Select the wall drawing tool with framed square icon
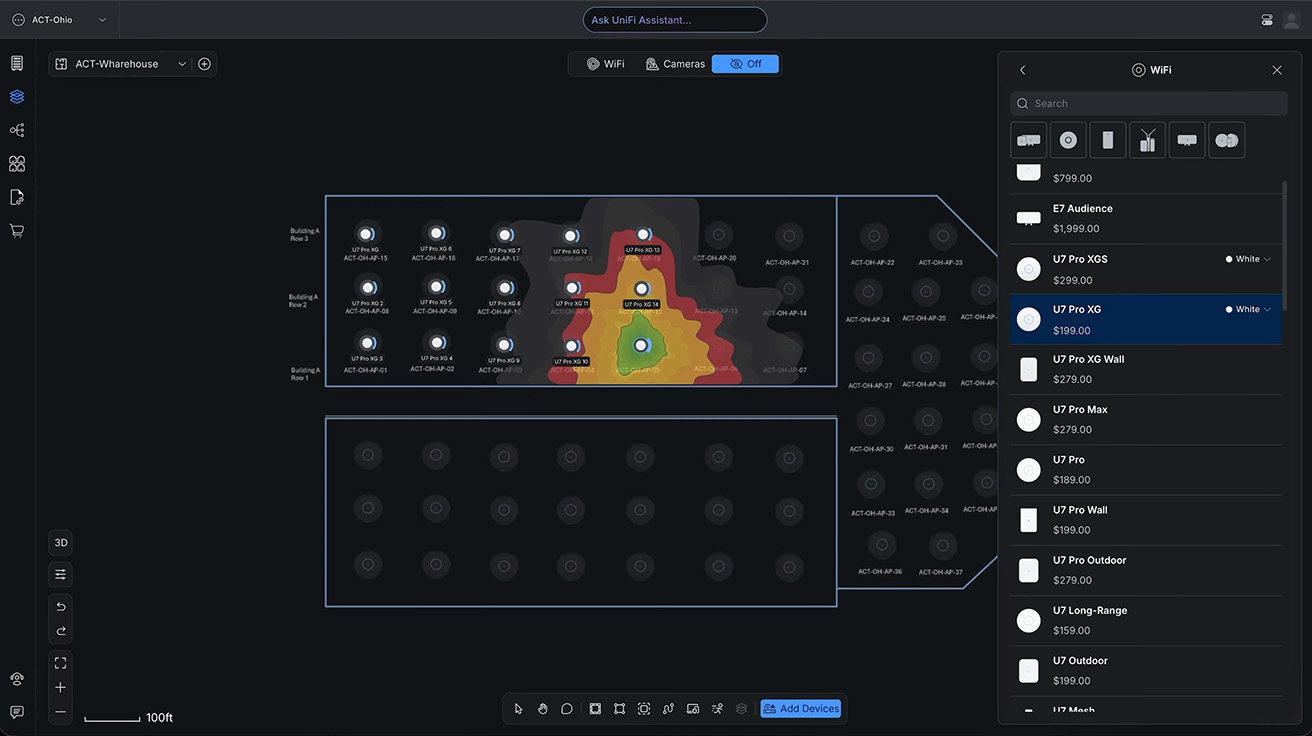1312x736 pixels. pyautogui.click(x=595, y=709)
